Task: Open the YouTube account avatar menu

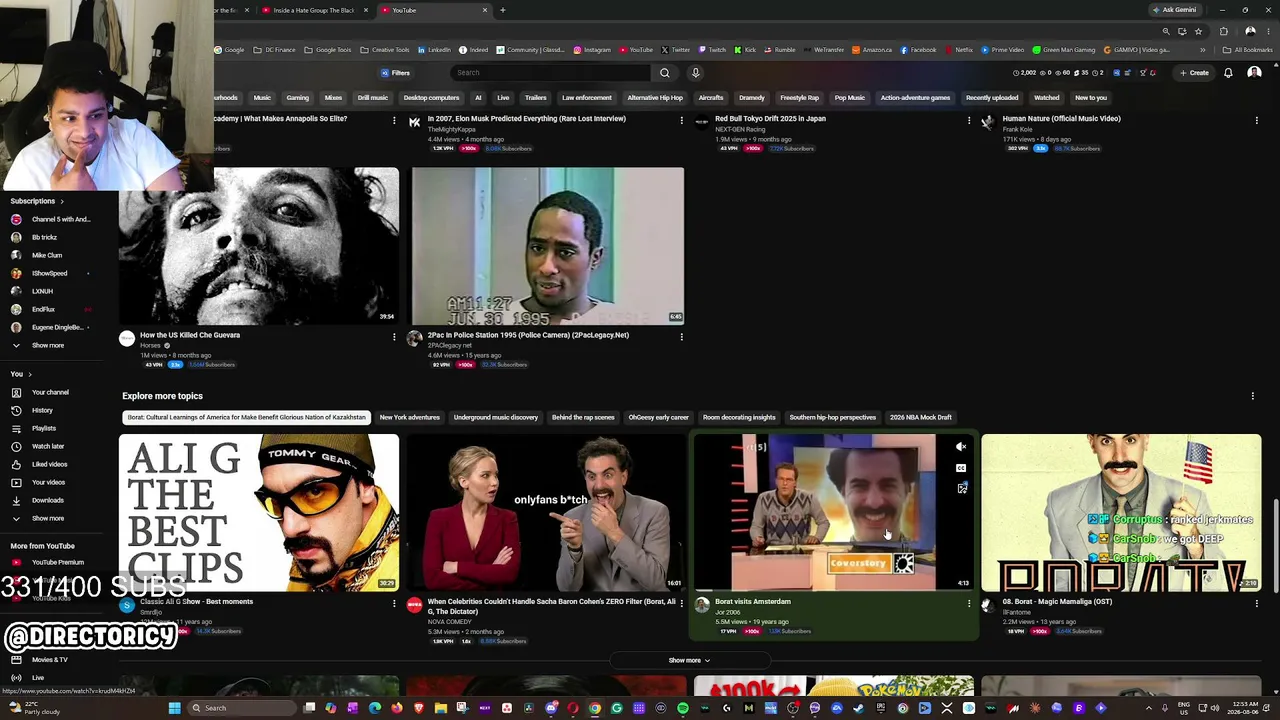Action: point(1254,73)
